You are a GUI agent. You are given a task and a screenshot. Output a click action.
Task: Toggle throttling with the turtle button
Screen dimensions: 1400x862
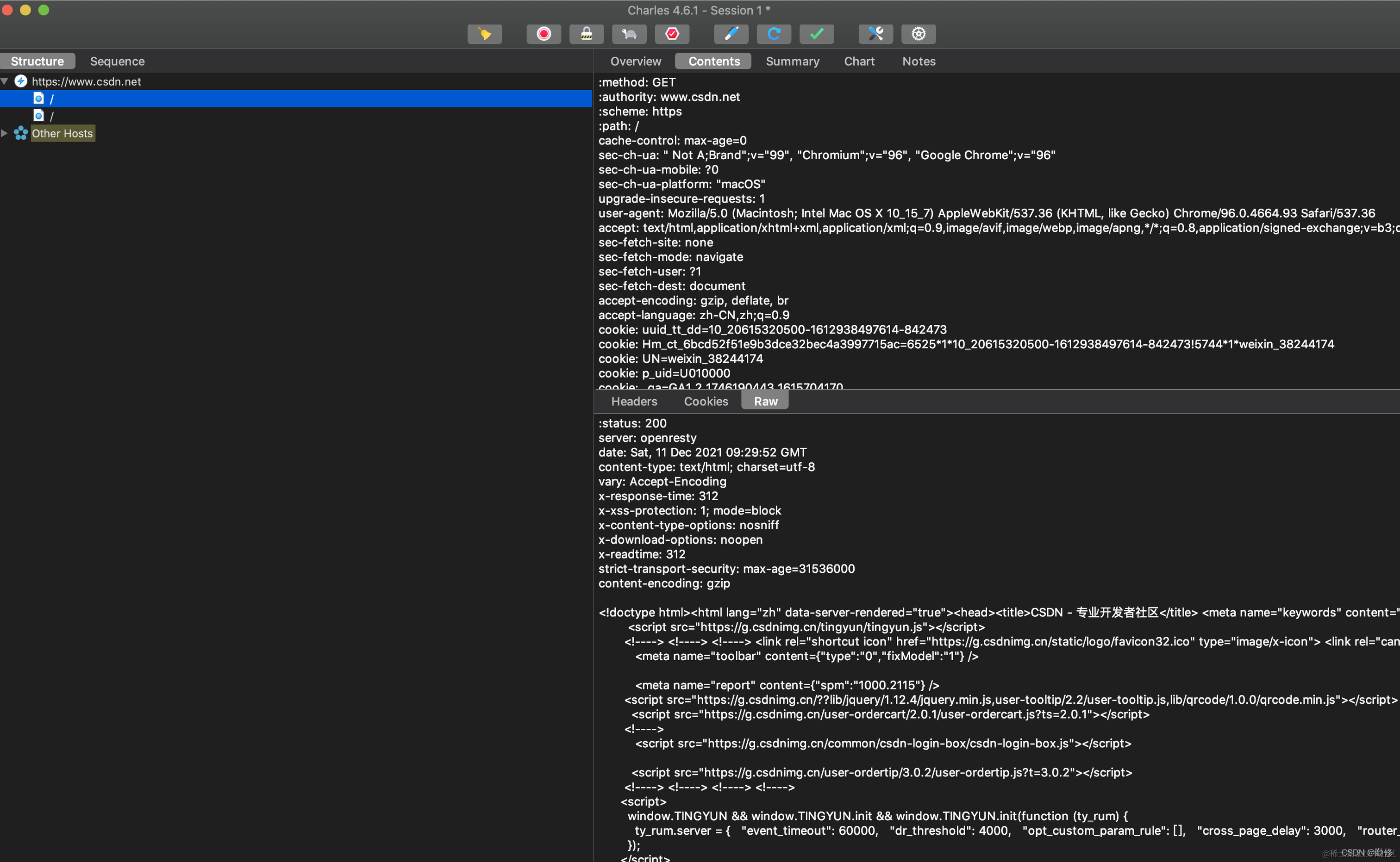pos(629,34)
